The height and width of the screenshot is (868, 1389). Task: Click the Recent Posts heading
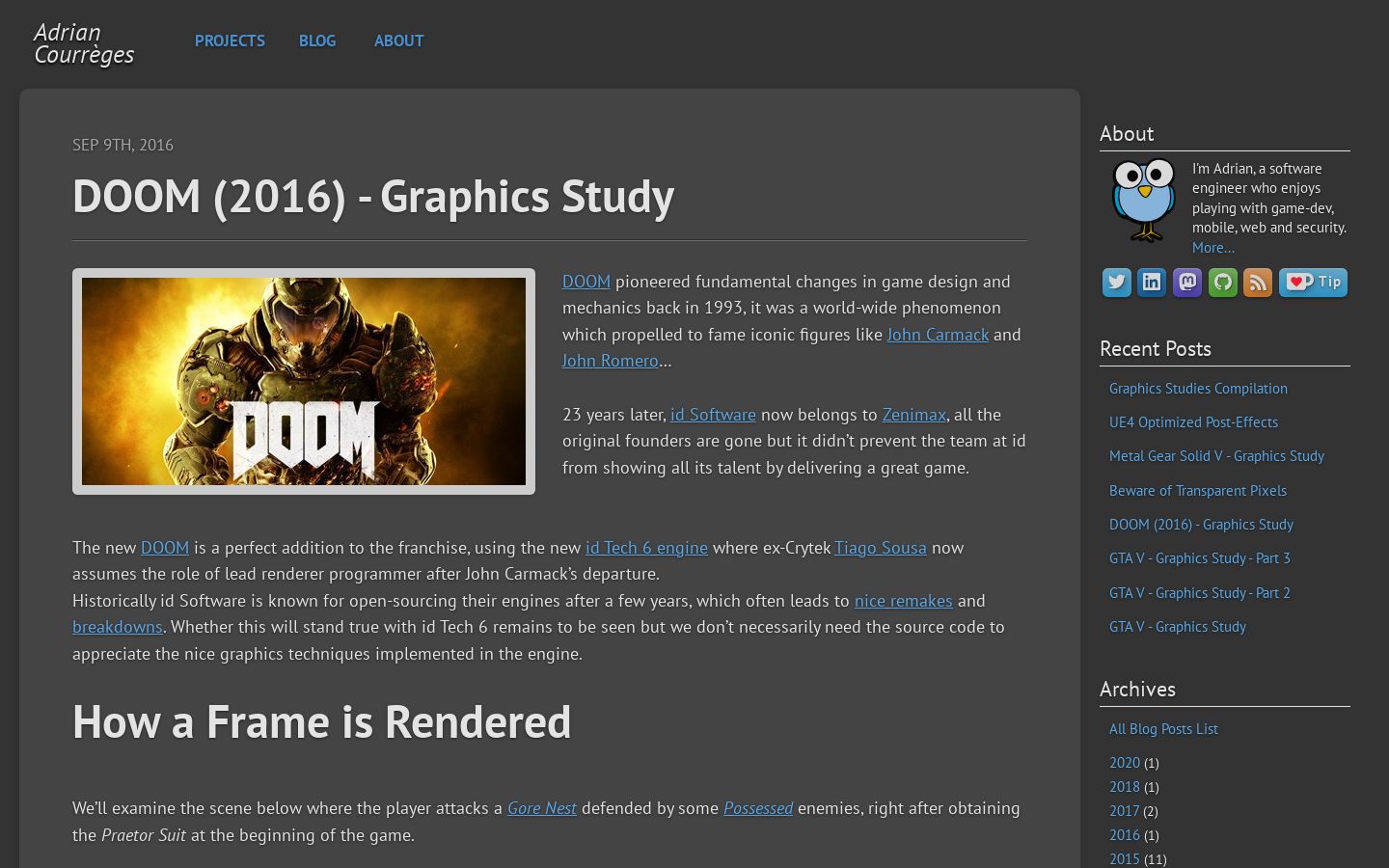(1156, 348)
